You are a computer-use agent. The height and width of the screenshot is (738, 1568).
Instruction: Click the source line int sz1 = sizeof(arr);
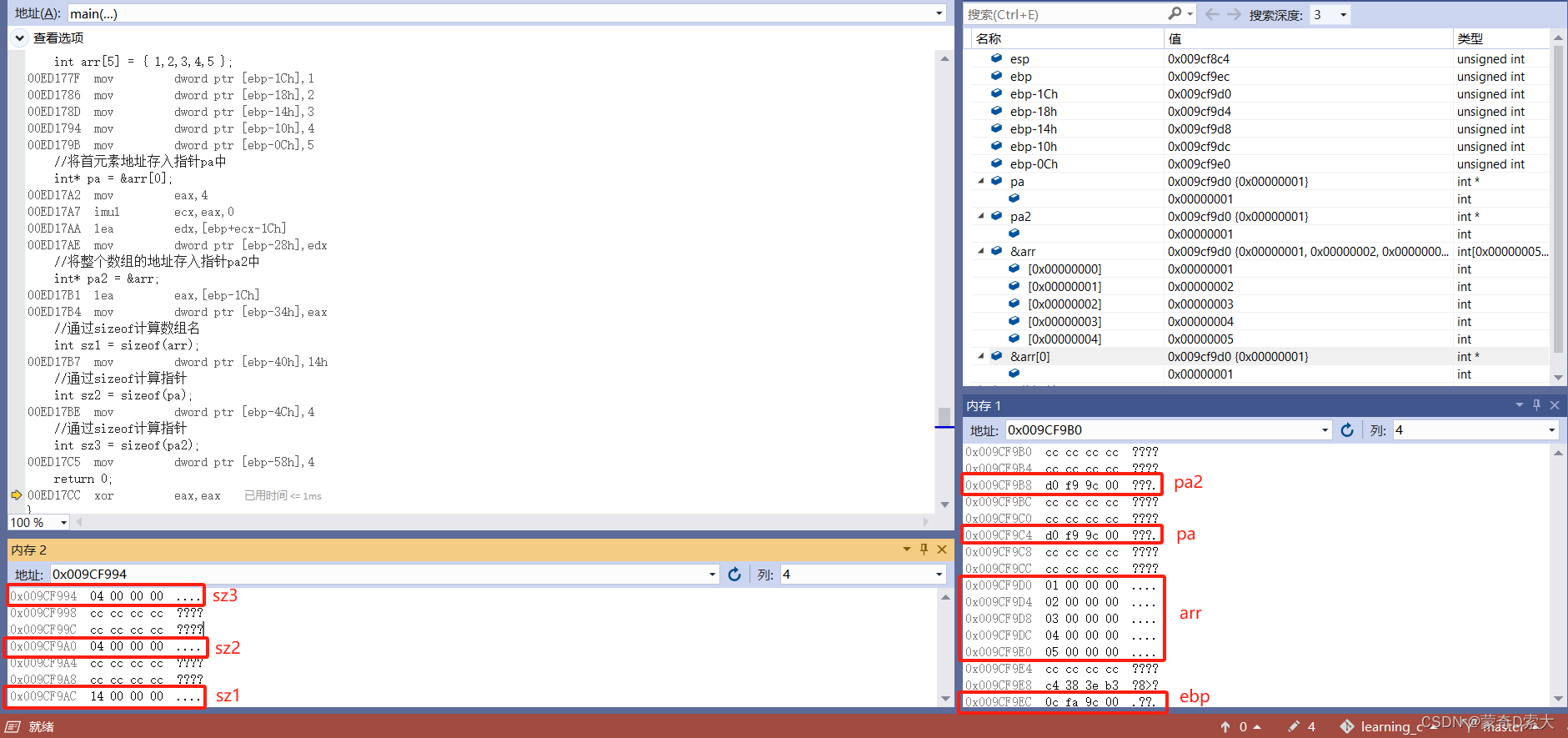point(127,345)
